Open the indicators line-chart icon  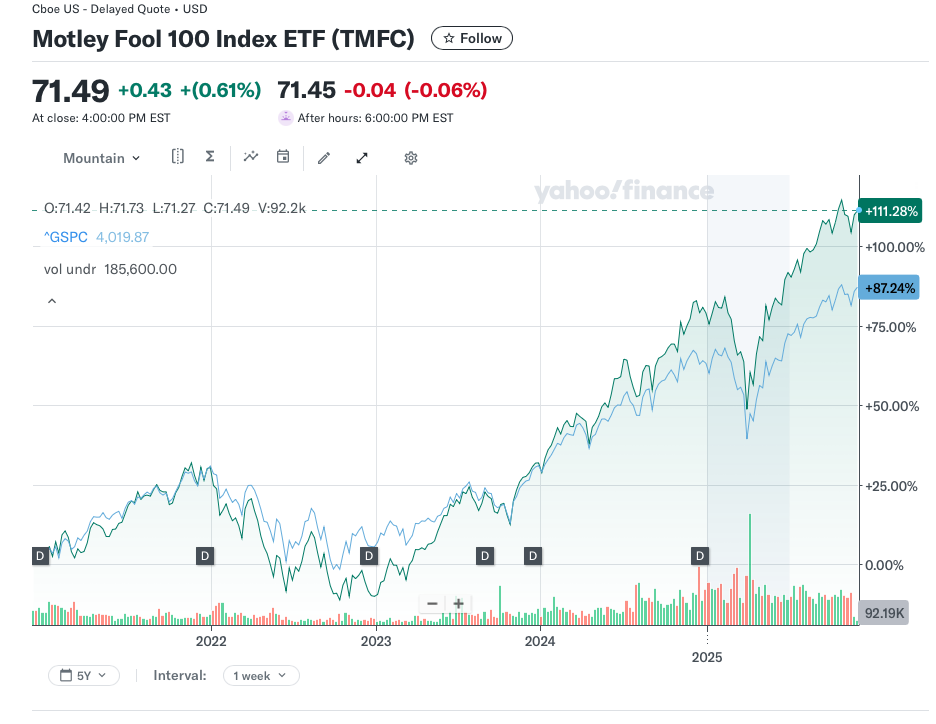251,157
